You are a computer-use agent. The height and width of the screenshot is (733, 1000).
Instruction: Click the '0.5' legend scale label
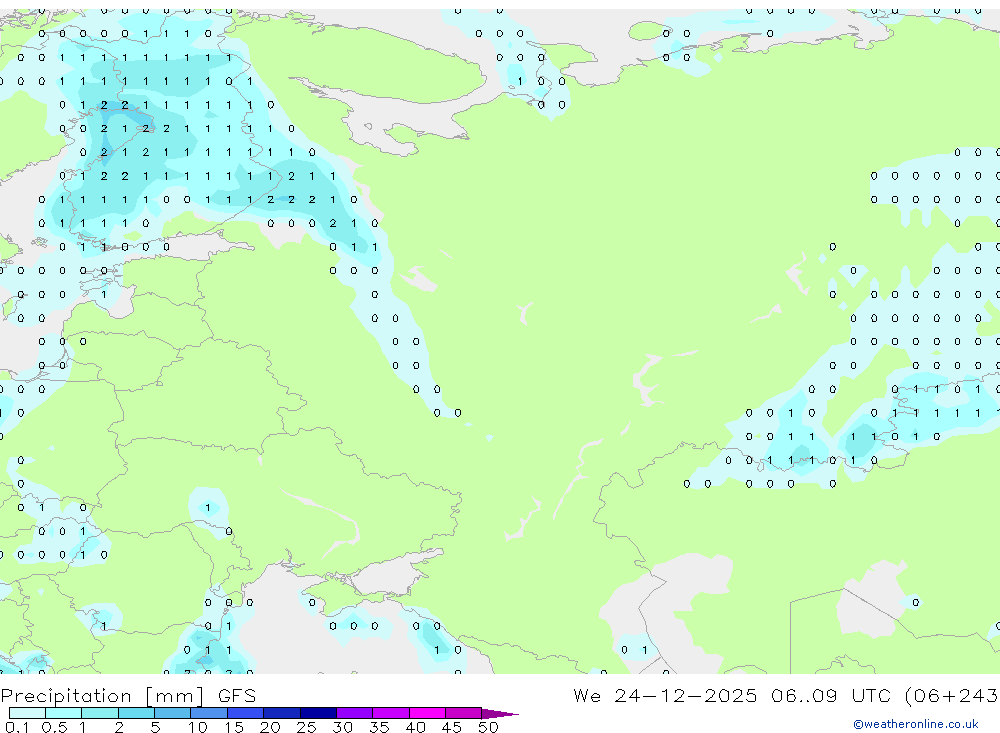coord(54,727)
